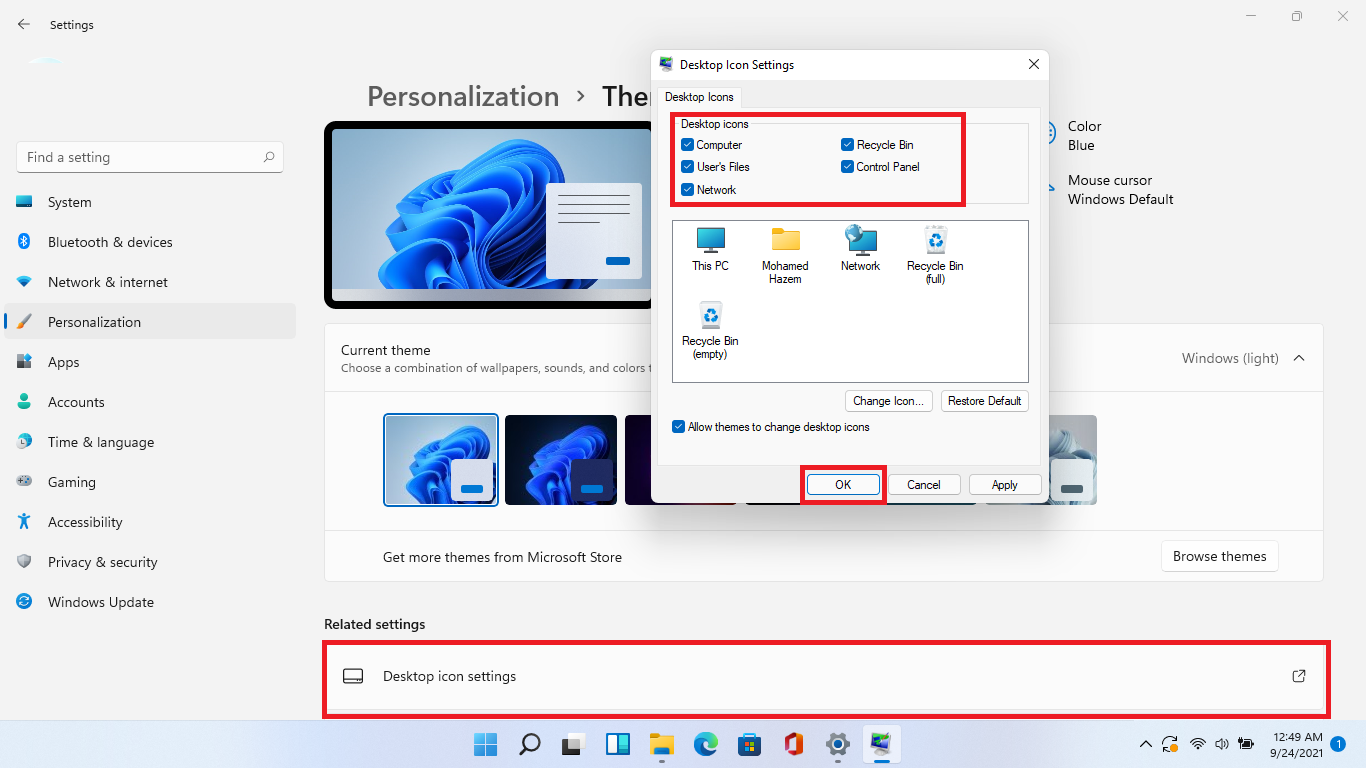Open Wi-Fi network tray icon

click(x=1197, y=744)
